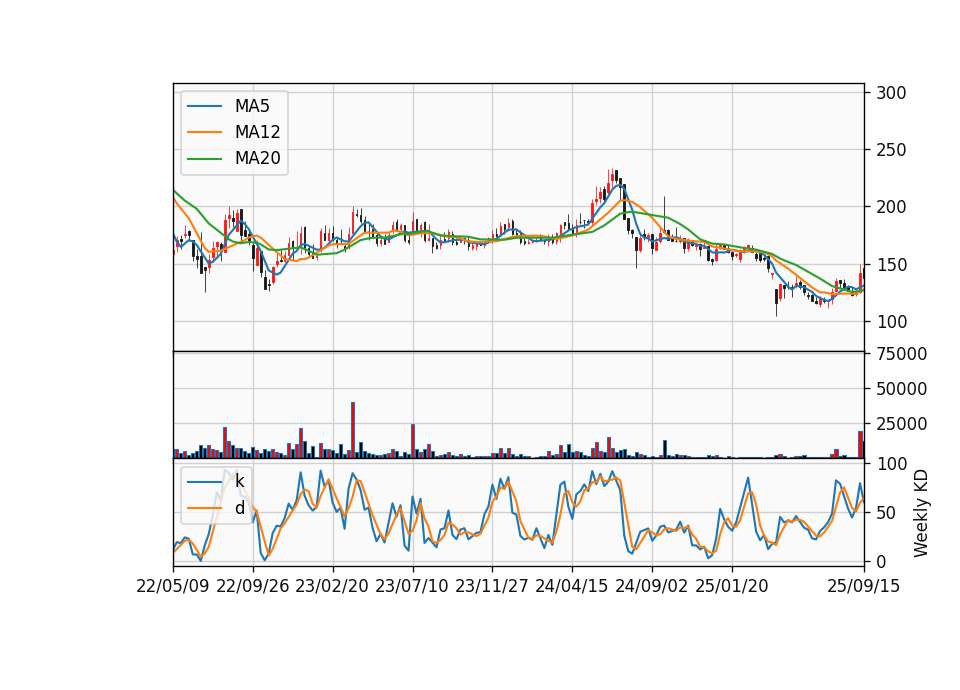This screenshot has height=690, width=960.
Task: Click the latest volume bar at the chart's right edge
Action: coord(861,444)
